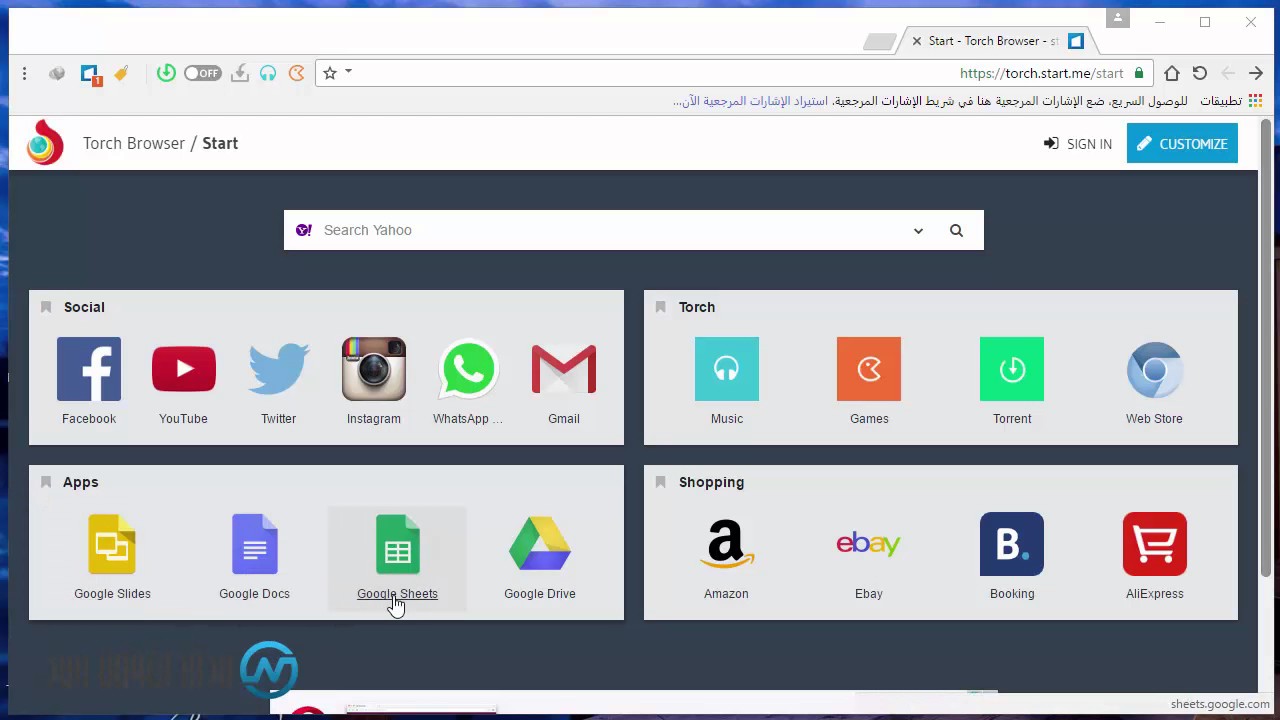Click the green secure padlock icon
1280x720 pixels.
coord(1138,73)
